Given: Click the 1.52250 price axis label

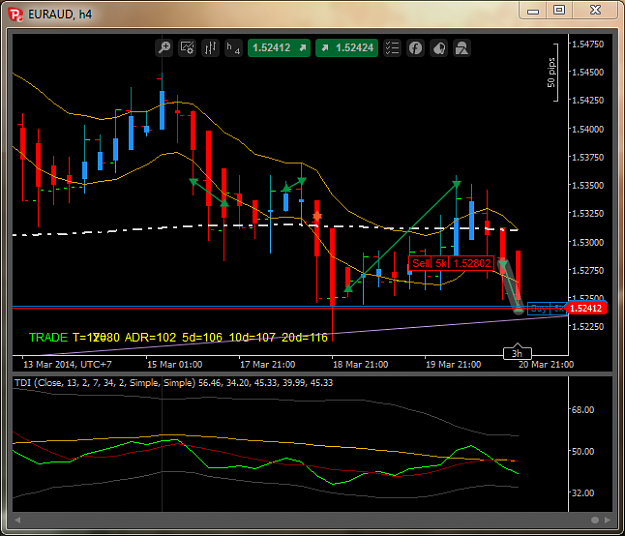Looking at the screenshot, I should pyautogui.click(x=588, y=327).
